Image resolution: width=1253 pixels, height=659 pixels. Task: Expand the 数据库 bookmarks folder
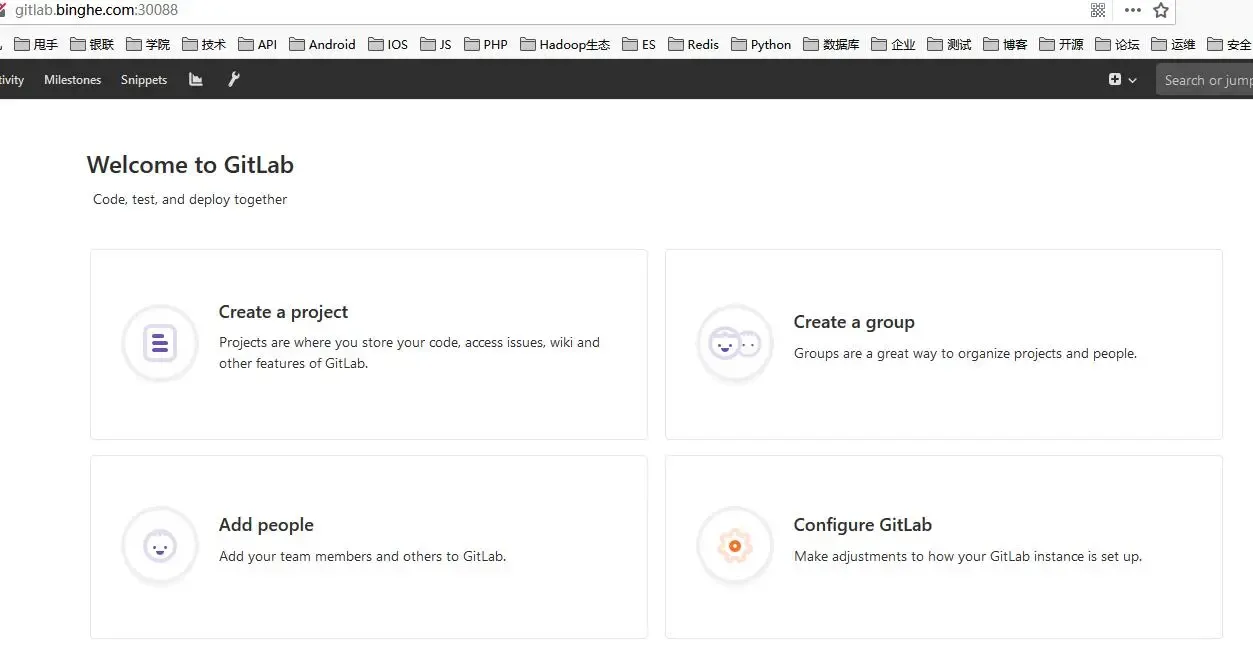[x=831, y=44]
